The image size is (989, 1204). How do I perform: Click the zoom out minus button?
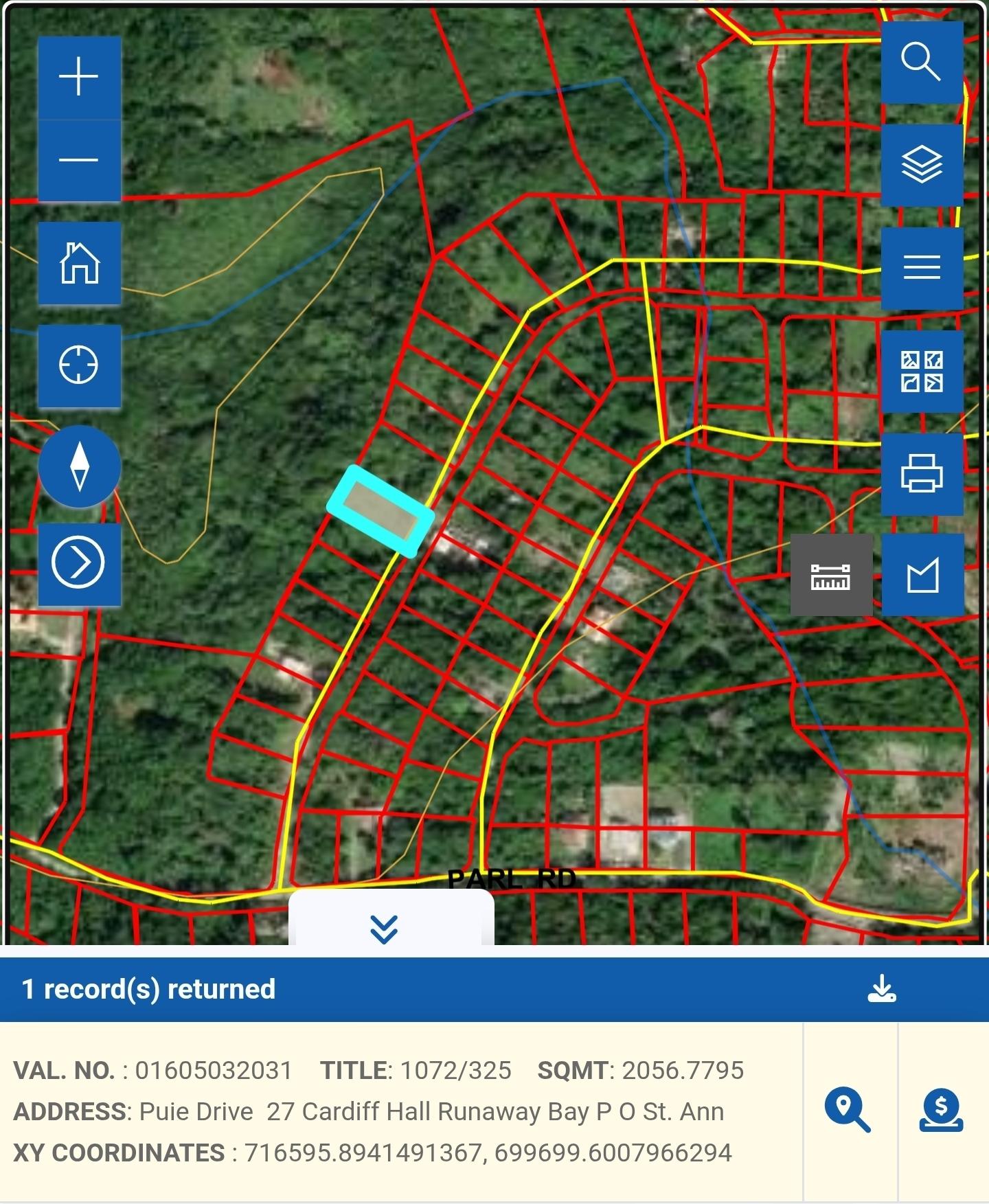[79, 161]
